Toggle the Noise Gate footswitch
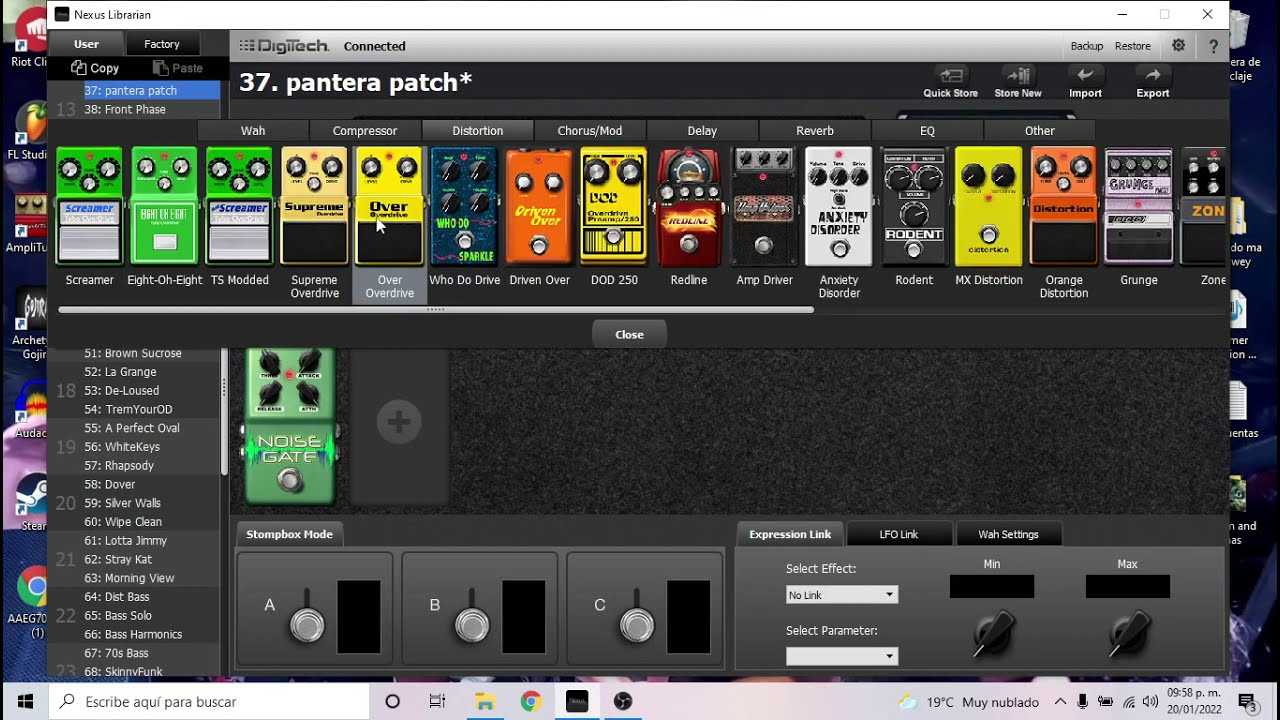Image resolution: width=1280 pixels, height=720 pixels. coord(290,482)
